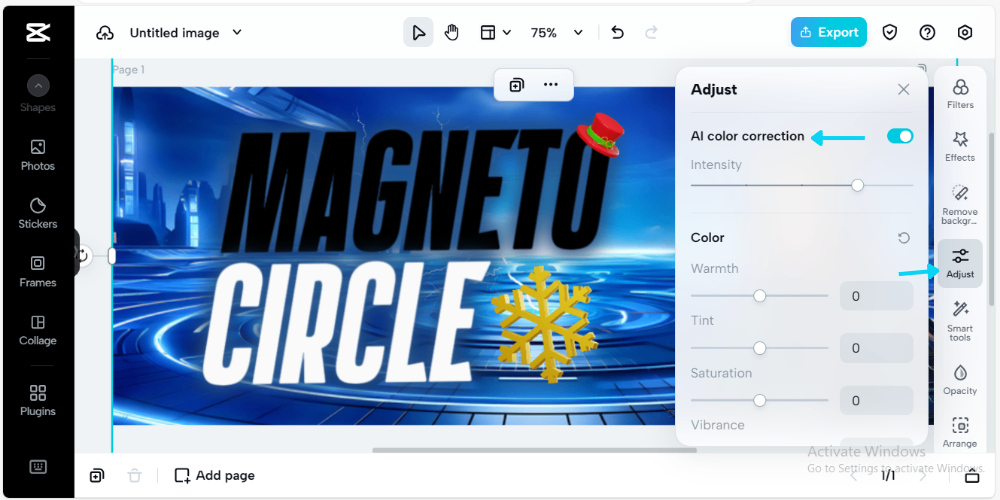This screenshot has width=1000, height=500.
Task: Select the Adjust tool
Action: (960, 263)
